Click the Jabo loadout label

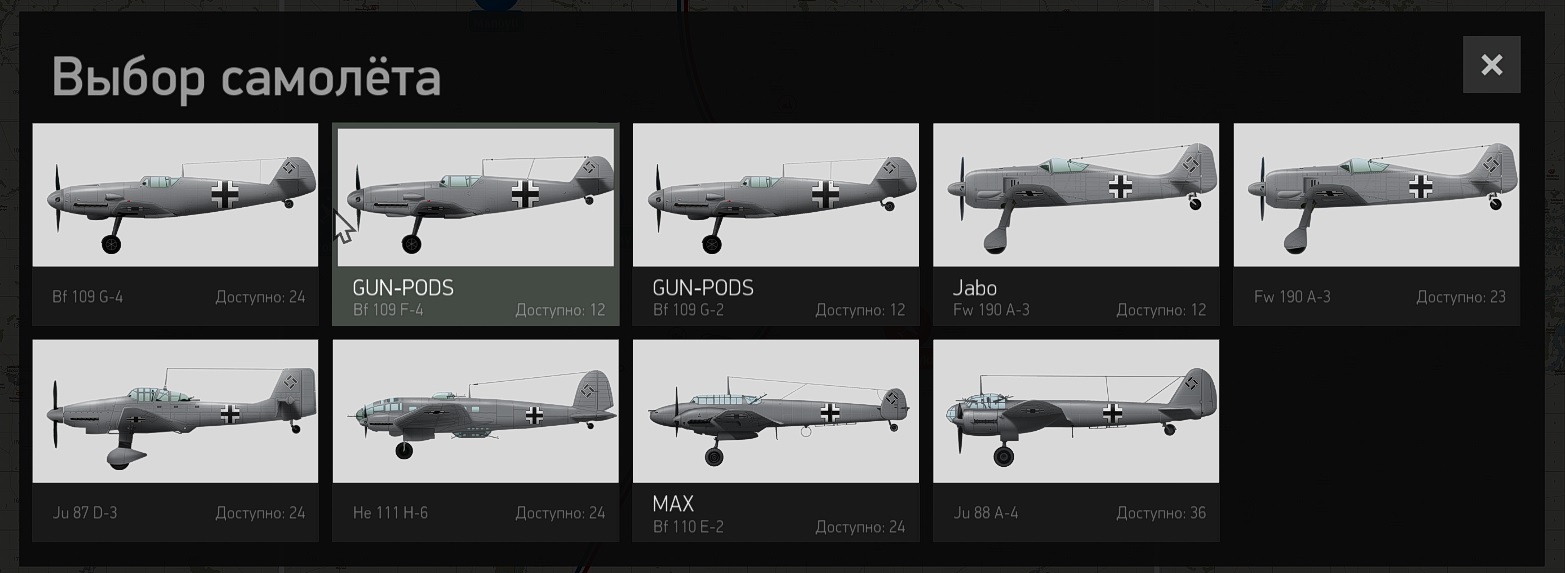coord(975,288)
